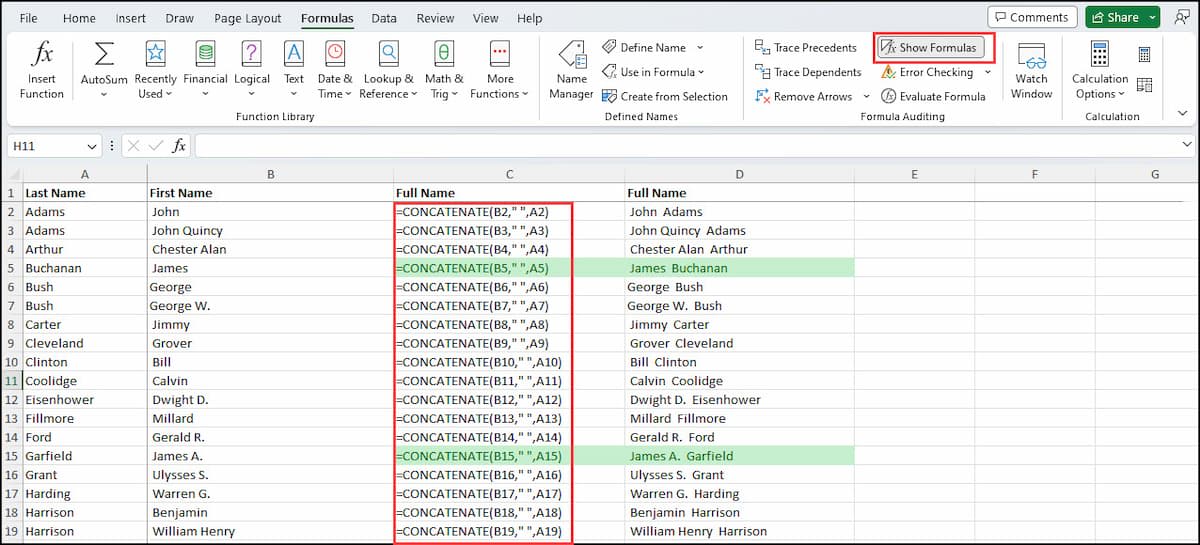Switch to the View tab
Image resolution: width=1200 pixels, height=545 pixels.
click(x=485, y=18)
